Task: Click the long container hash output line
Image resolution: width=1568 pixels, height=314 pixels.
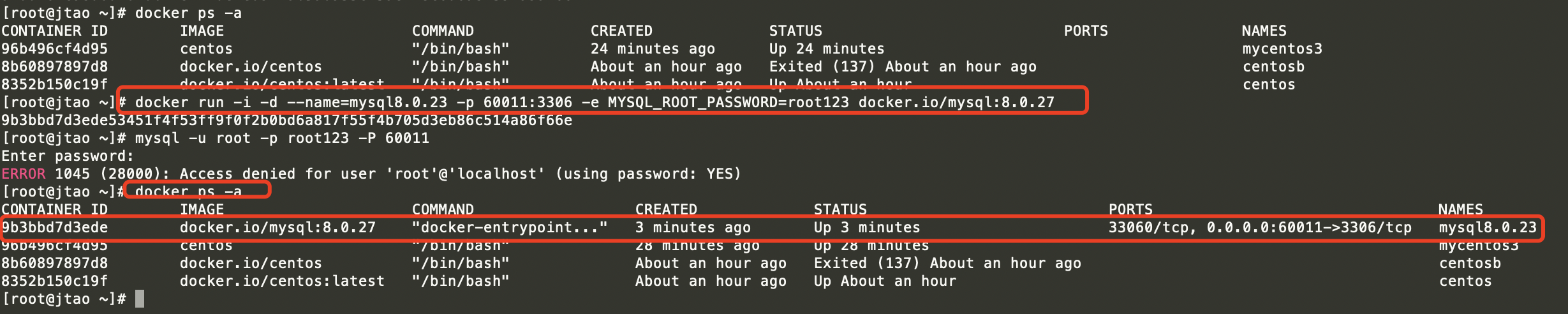Action: [286, 120]
